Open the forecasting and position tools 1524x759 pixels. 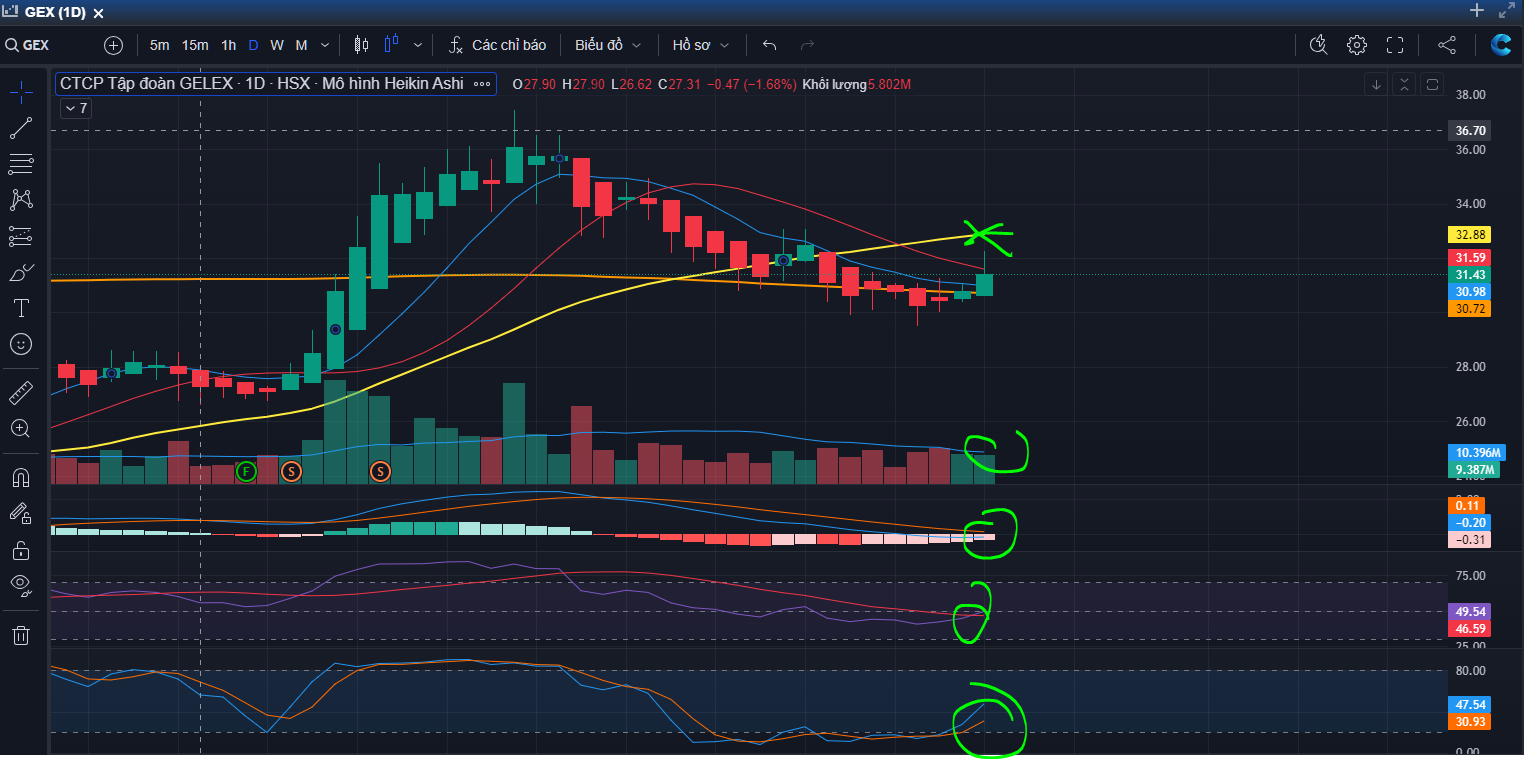coord(21,236)
